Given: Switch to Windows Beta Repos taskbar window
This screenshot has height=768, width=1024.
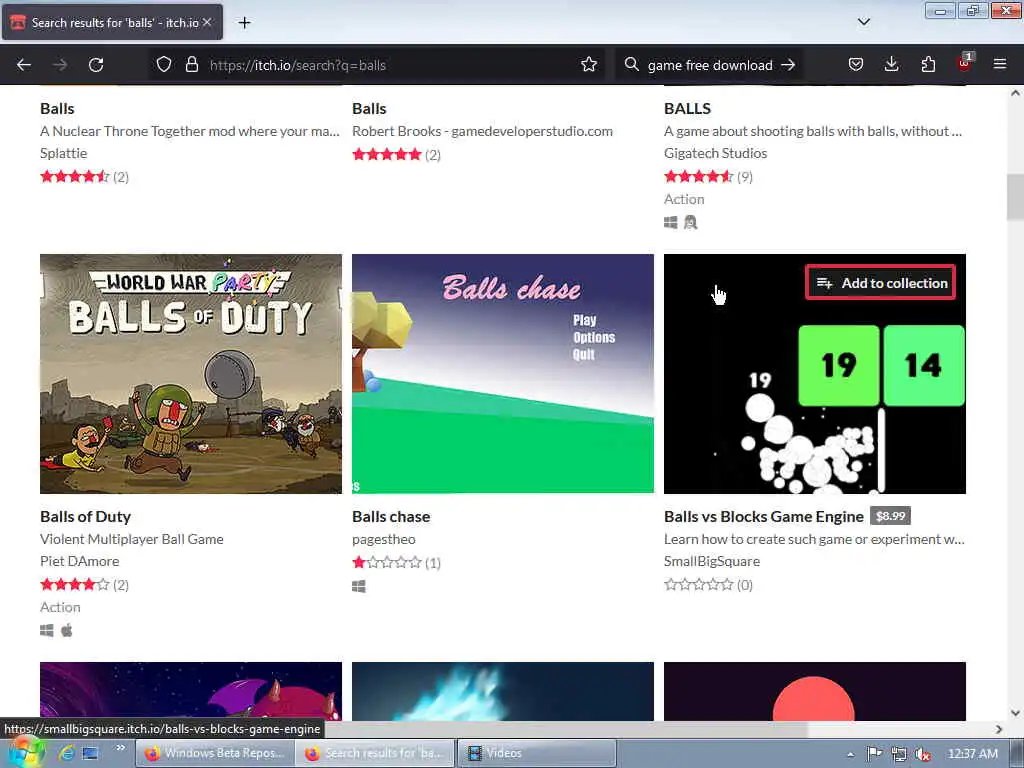Looking at the screenshot, I should pyautogui.click(x=215, y=753).
